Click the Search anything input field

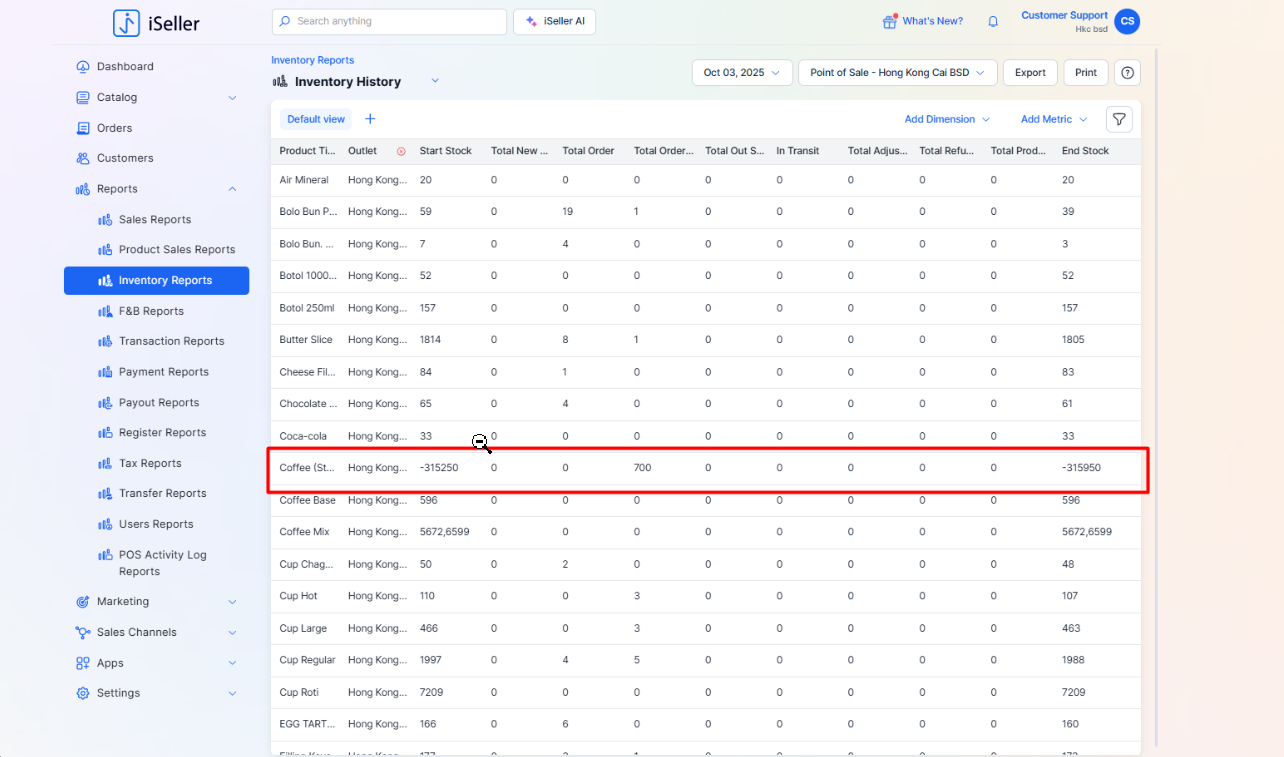389,21
